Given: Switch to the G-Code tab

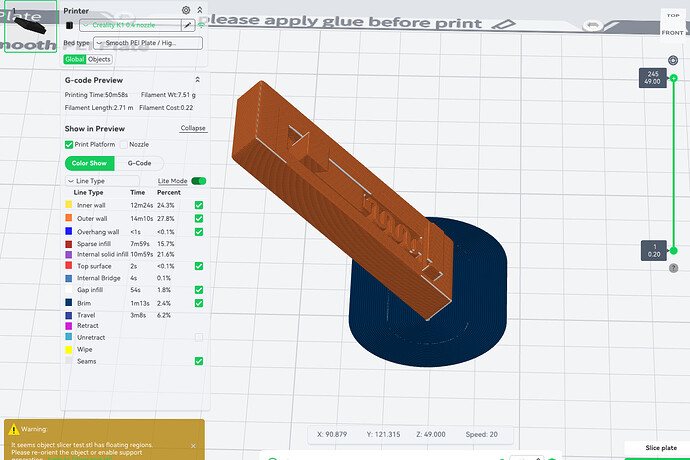Looking at the screenshot, I should [x=139, y=163].
